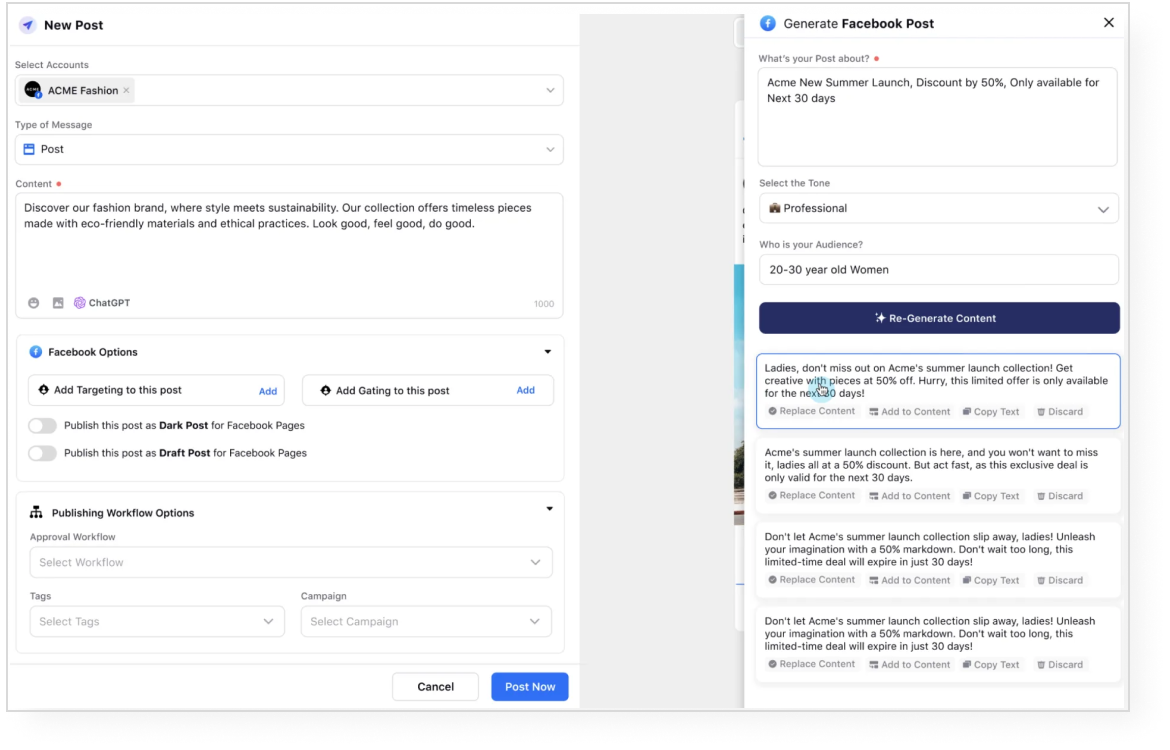1170x750 pixels.
Task: Copy text of the third suggestion card
Action: (x=991, y=580)
